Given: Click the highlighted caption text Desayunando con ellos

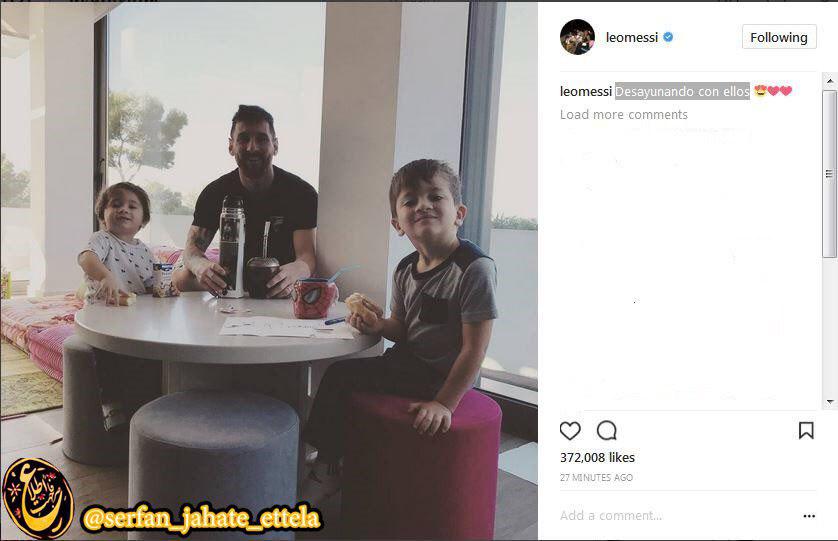Looking at the screenshot, I should (x=682, y=91).
